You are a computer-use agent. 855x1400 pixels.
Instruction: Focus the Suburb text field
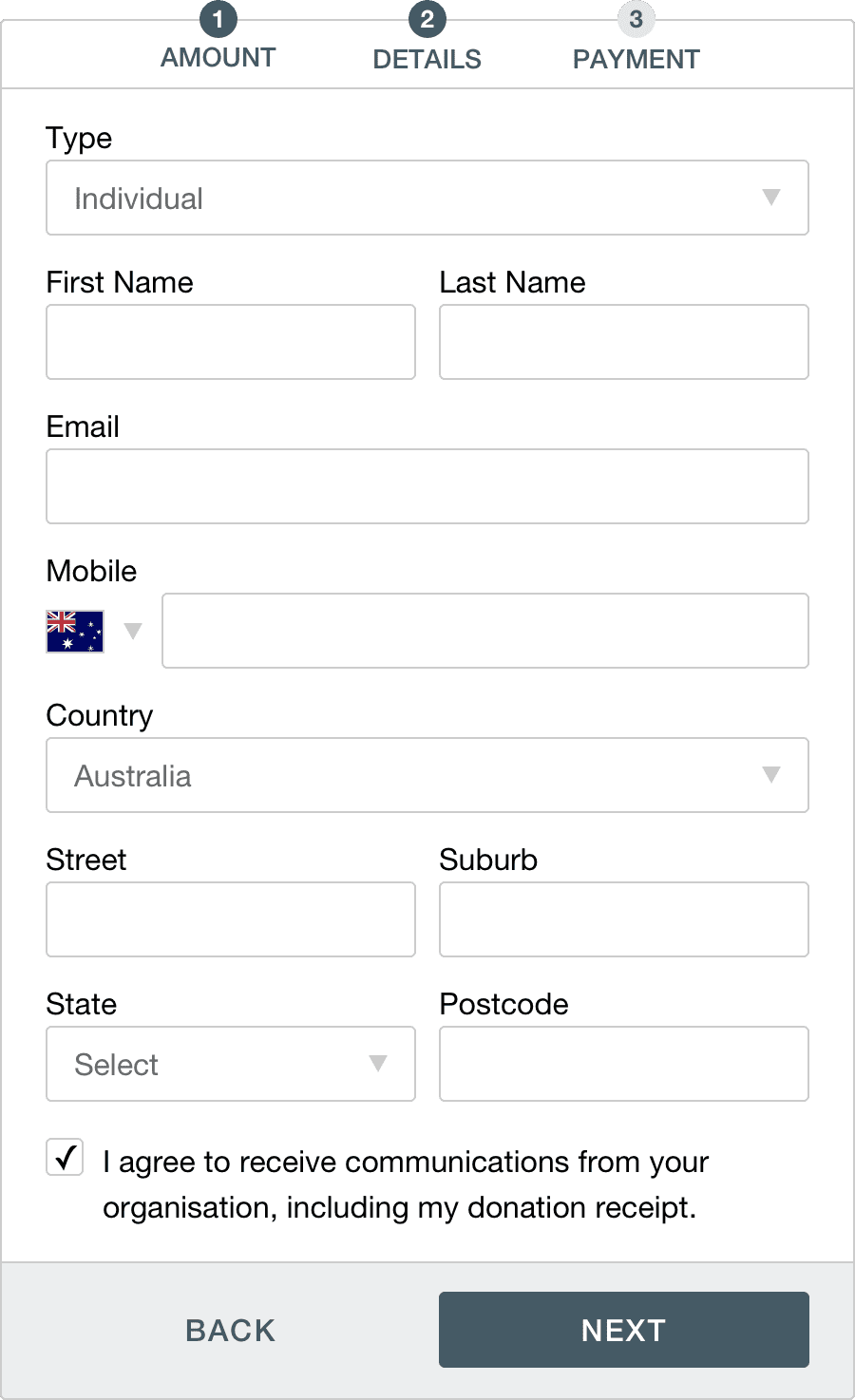[x=623, y=919]
